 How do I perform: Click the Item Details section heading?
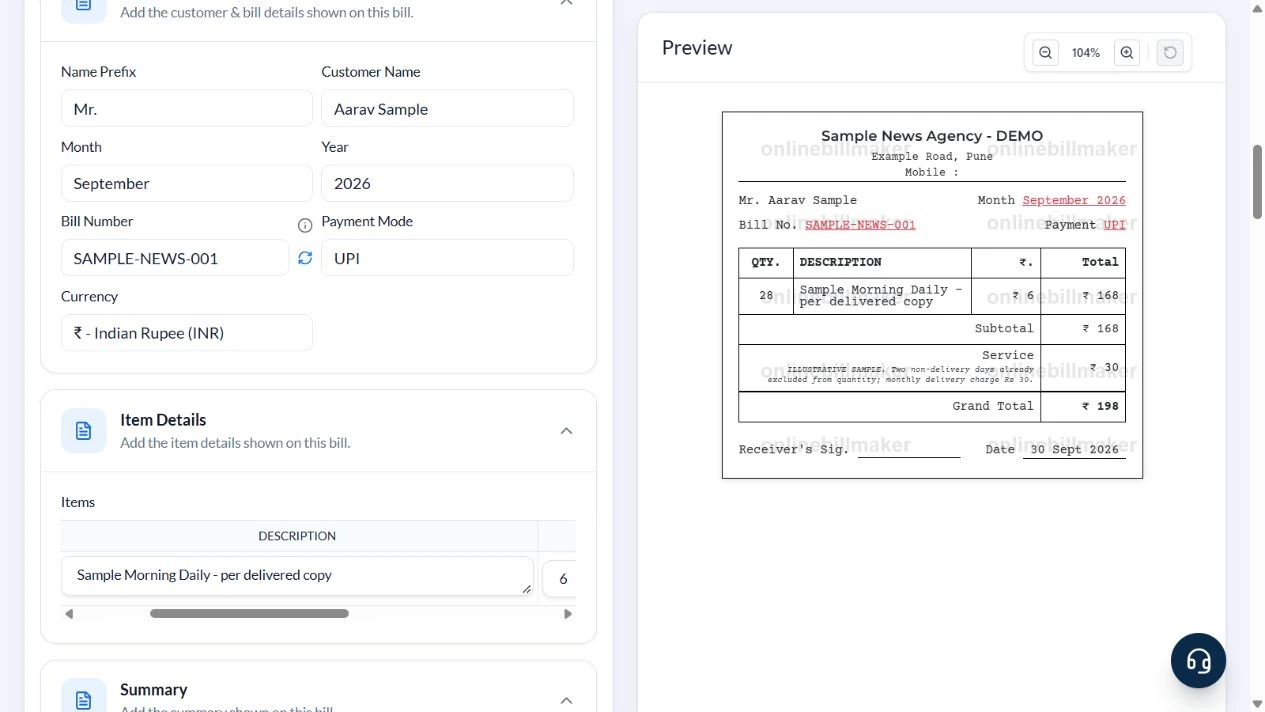(163, 420)
